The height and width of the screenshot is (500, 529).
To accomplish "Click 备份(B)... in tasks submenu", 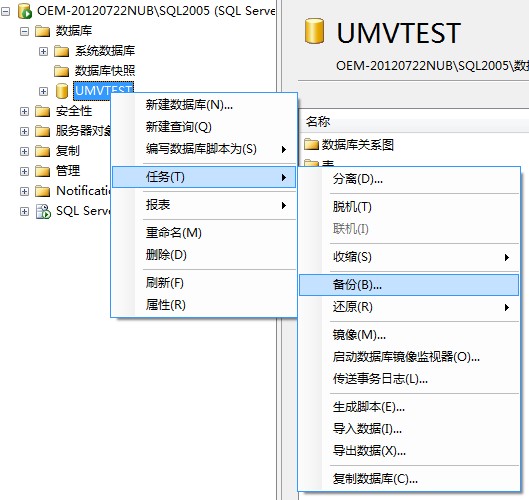I will (x=409, y=285).
